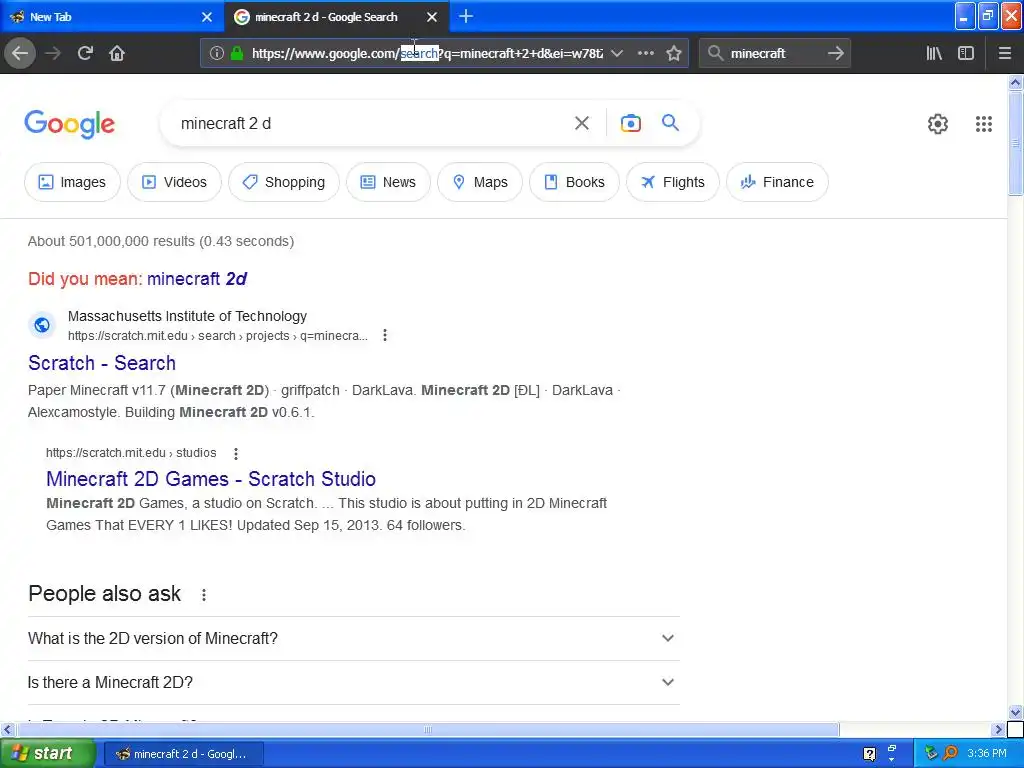This screenshot has height=768, width=1024.
Task: Filter results by Flights
Action: [673, 182]
